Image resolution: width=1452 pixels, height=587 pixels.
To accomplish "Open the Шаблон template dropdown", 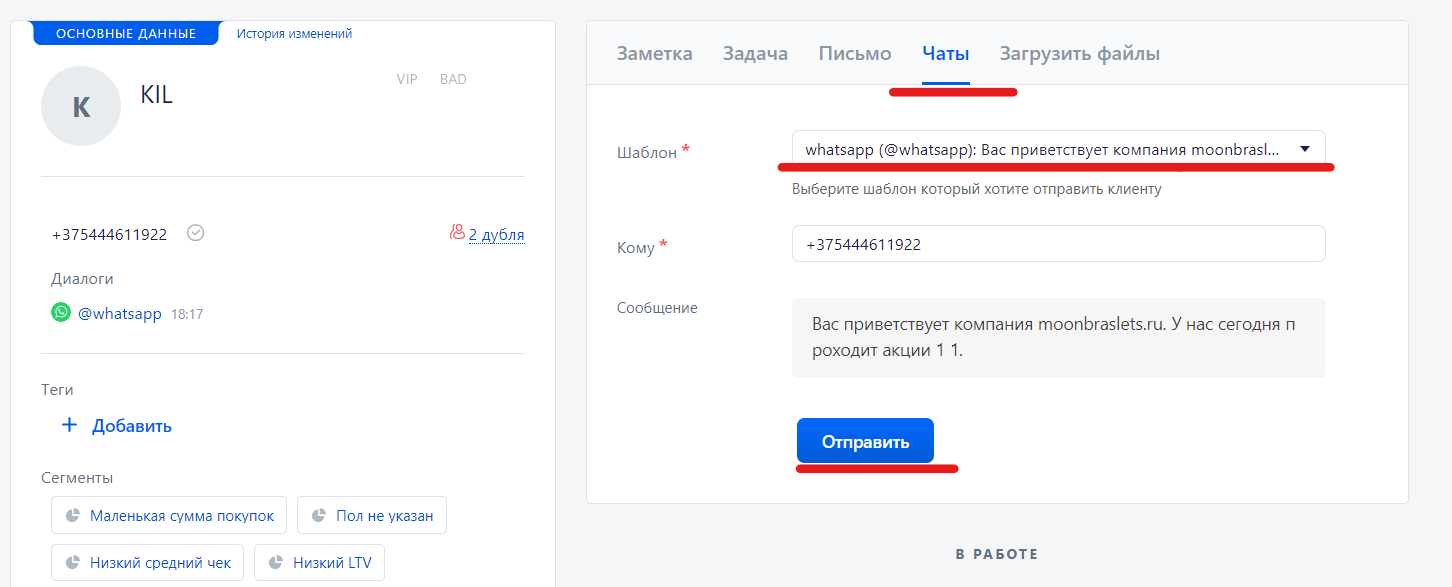I will tap(1058, 149).
